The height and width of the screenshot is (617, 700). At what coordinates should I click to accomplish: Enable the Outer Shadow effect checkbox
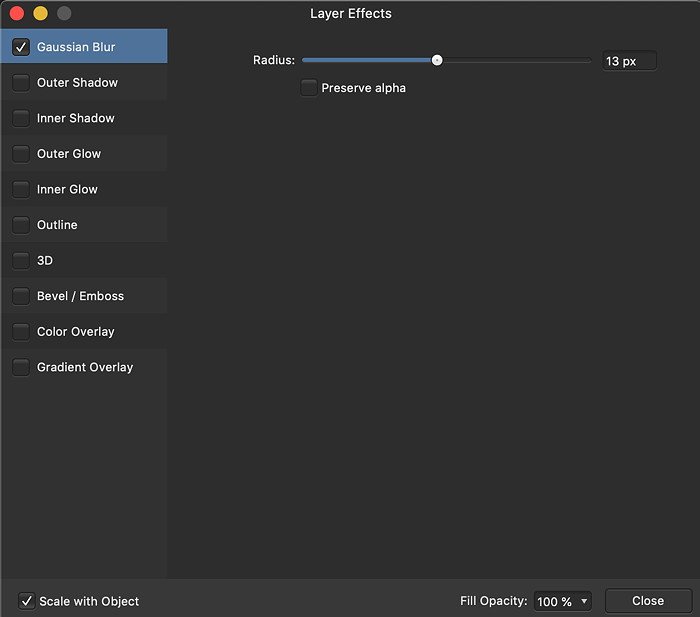tap(21, 83)
